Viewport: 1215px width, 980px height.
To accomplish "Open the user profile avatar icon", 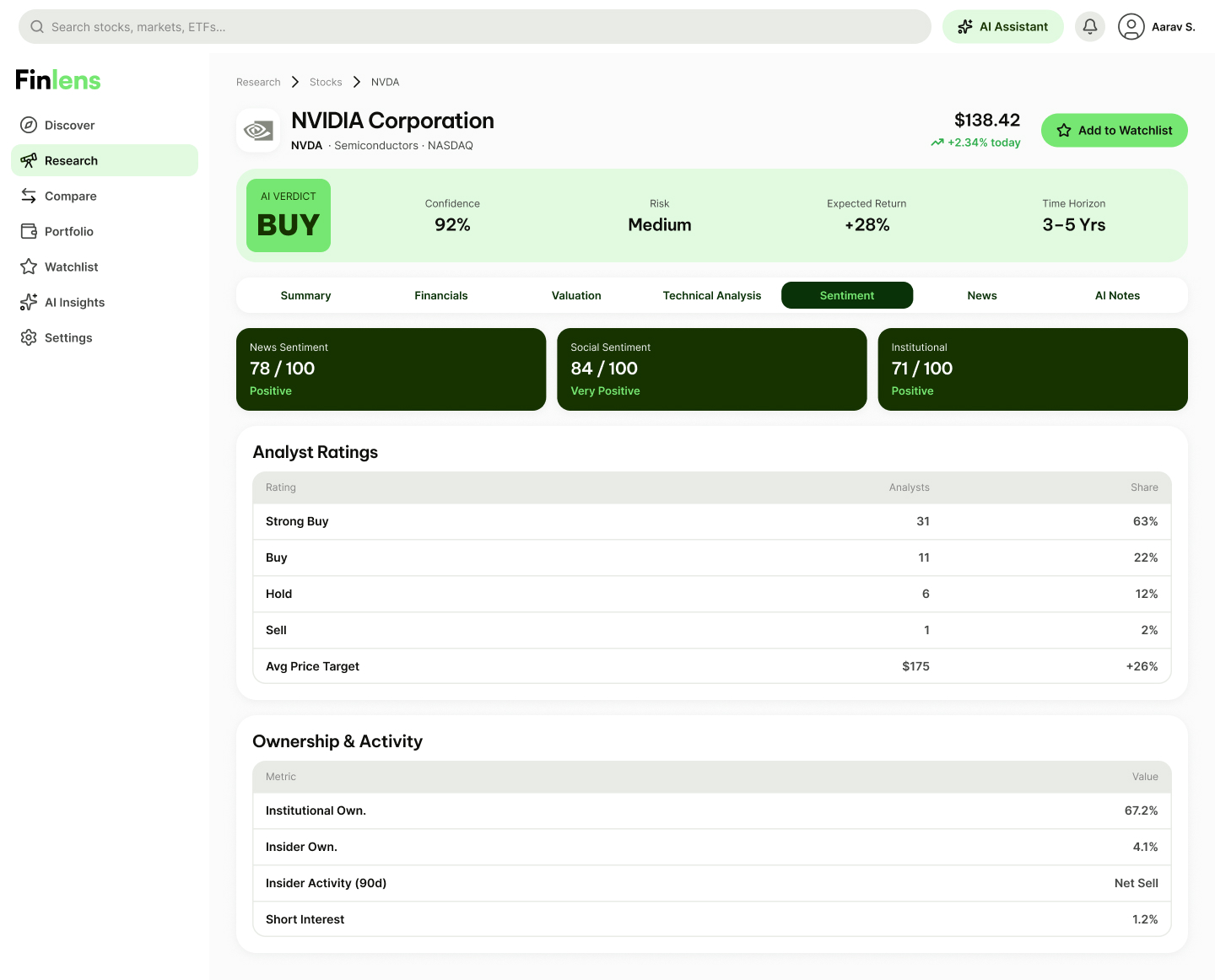I will pyautogui.click(x=1131, y=27).
